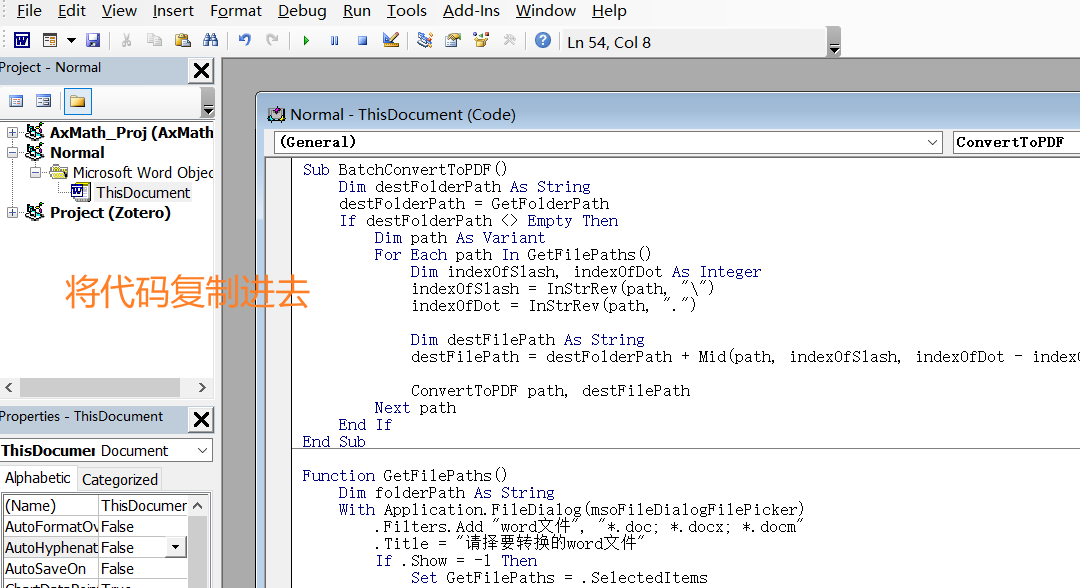The height and width of the screenshot is (588, 1080).
Task: Open Find with the binoculars icon
Action: click(x=210, y=41)
